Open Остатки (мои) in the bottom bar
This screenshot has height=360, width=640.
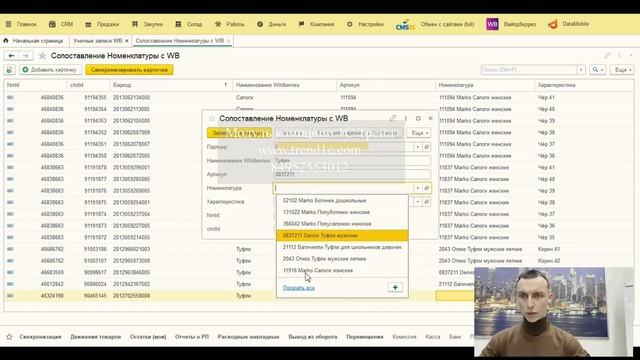(148, 337)
